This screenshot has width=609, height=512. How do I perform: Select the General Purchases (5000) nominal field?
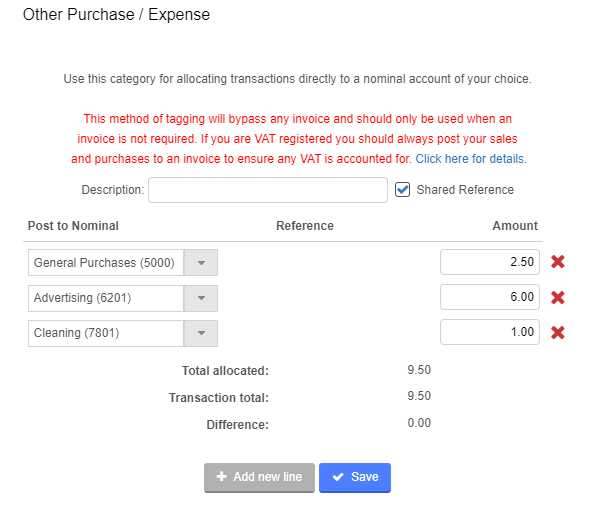pyautogui.click(x=105, y=263)
